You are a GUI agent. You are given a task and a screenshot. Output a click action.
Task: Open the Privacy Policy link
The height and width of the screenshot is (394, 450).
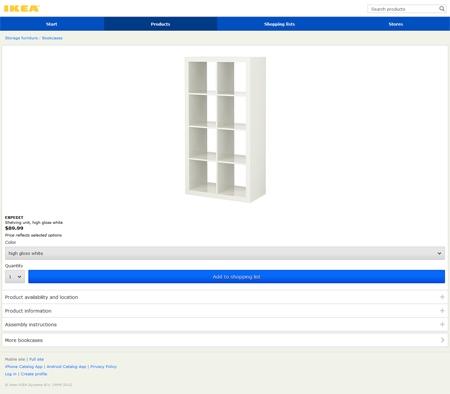tap(103, 367)
